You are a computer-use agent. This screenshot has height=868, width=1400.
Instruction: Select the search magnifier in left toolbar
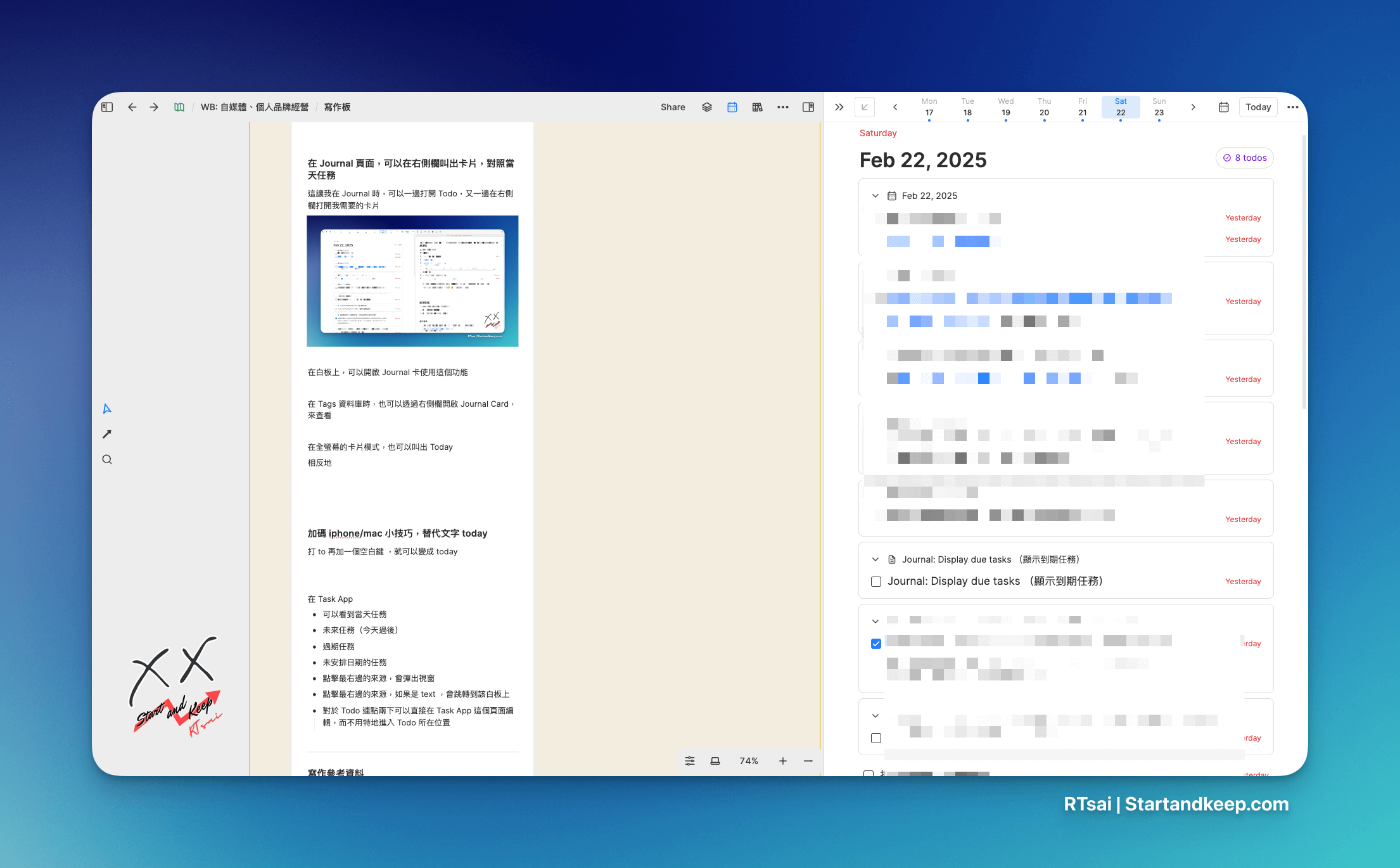(x=106, y=459)
